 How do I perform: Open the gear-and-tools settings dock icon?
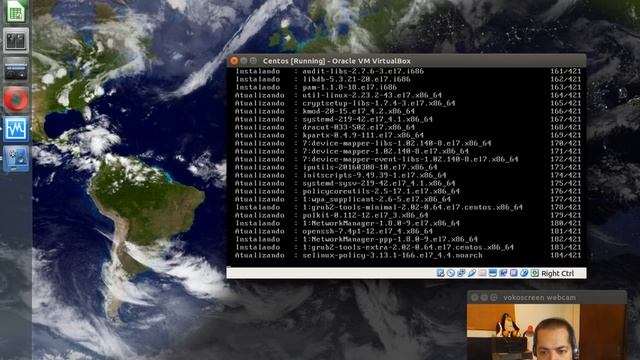click(16, 158)
